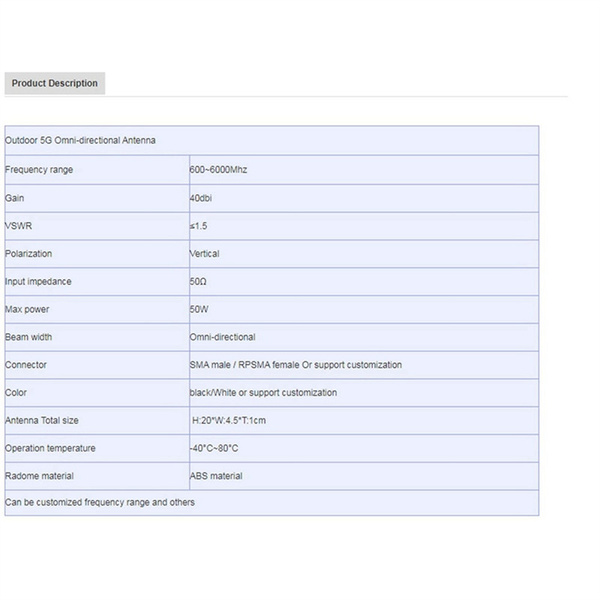Click the -40°C~80°C temperature value
Image resolution: width=600 pixels, height=600 pixels.
214,449
